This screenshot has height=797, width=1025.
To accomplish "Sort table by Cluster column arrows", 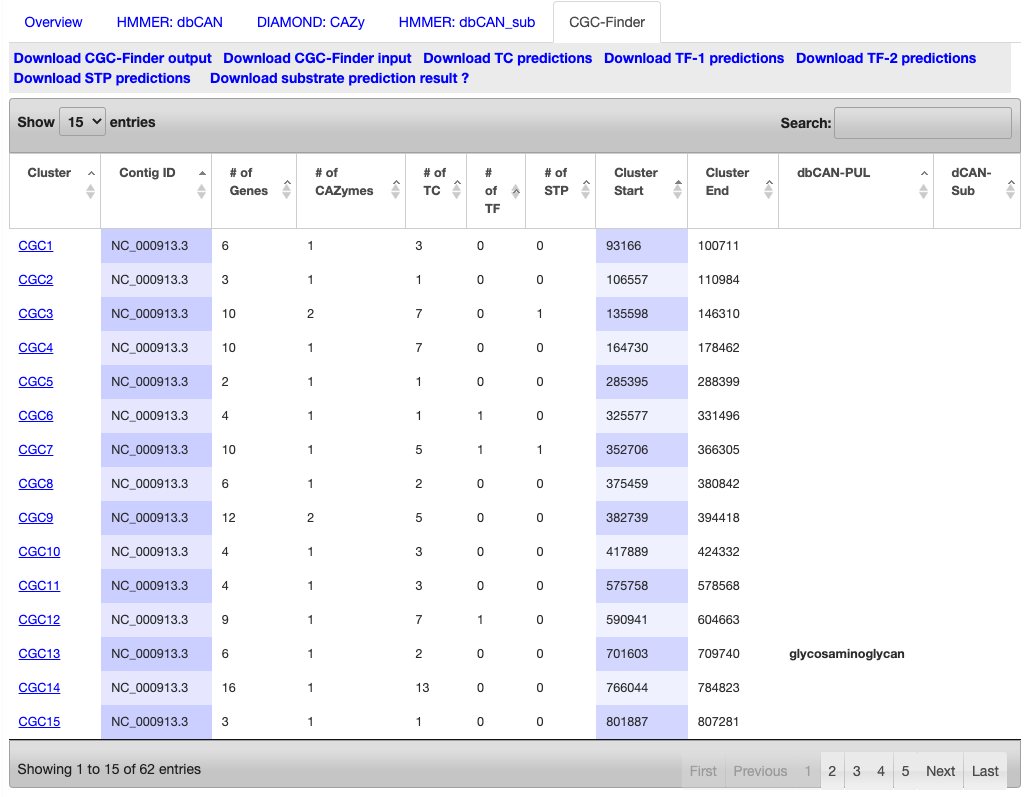I will pos(91,183).
